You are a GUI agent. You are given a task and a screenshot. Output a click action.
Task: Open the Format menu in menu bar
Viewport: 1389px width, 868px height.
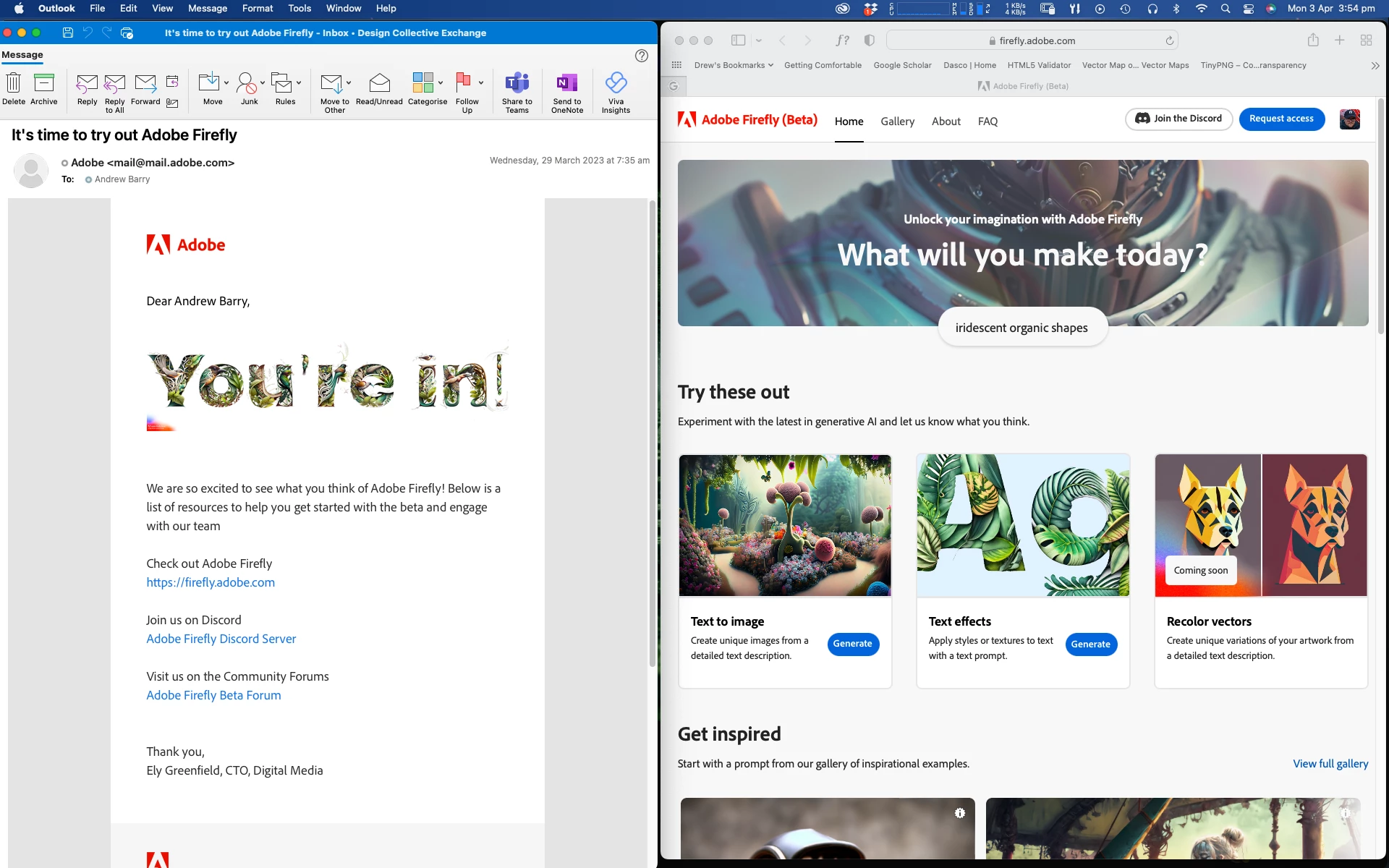pyautogui.click(x=257, y=9)
